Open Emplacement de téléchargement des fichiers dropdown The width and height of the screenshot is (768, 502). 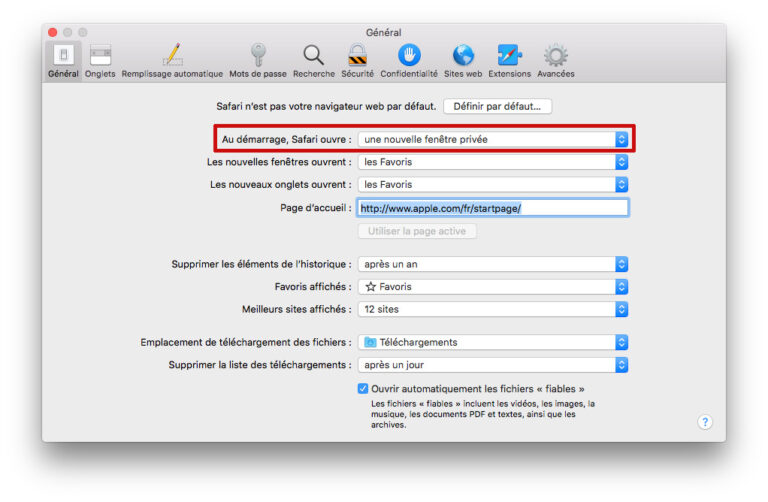(493, 342)
